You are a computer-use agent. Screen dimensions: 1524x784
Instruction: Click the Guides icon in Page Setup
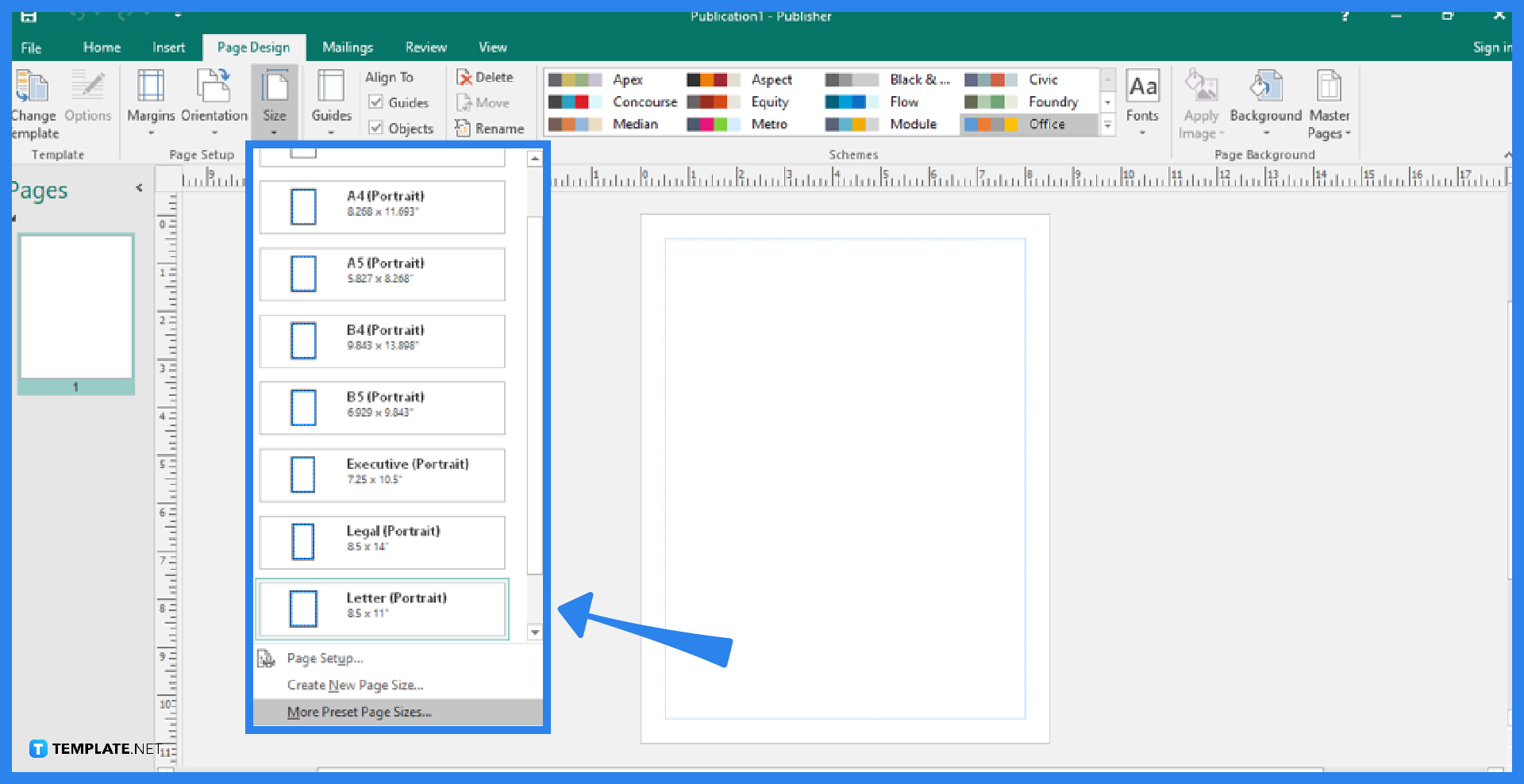pyautogui.click(x=331, y=99)
